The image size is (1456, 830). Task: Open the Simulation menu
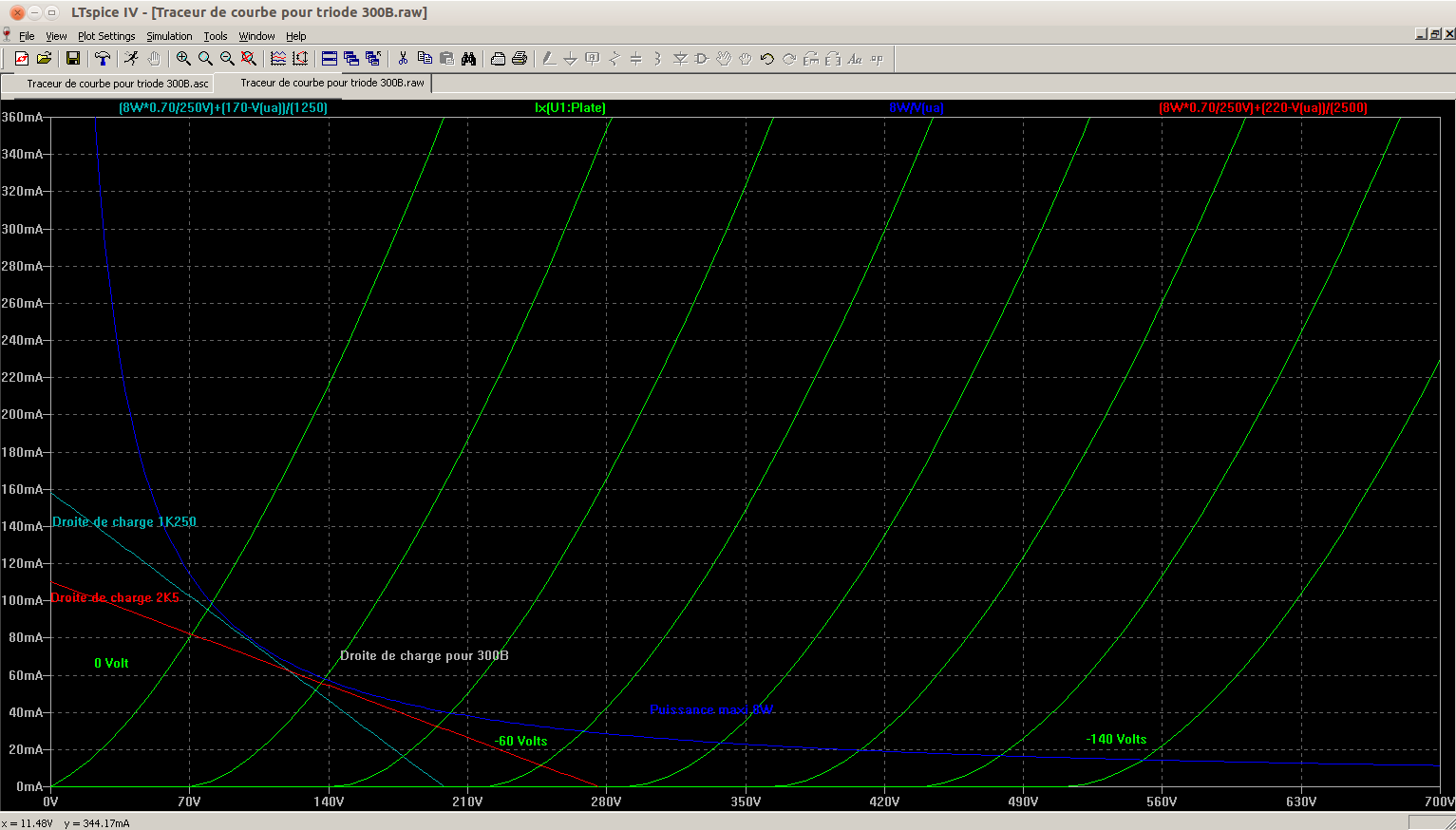[169, 36]
